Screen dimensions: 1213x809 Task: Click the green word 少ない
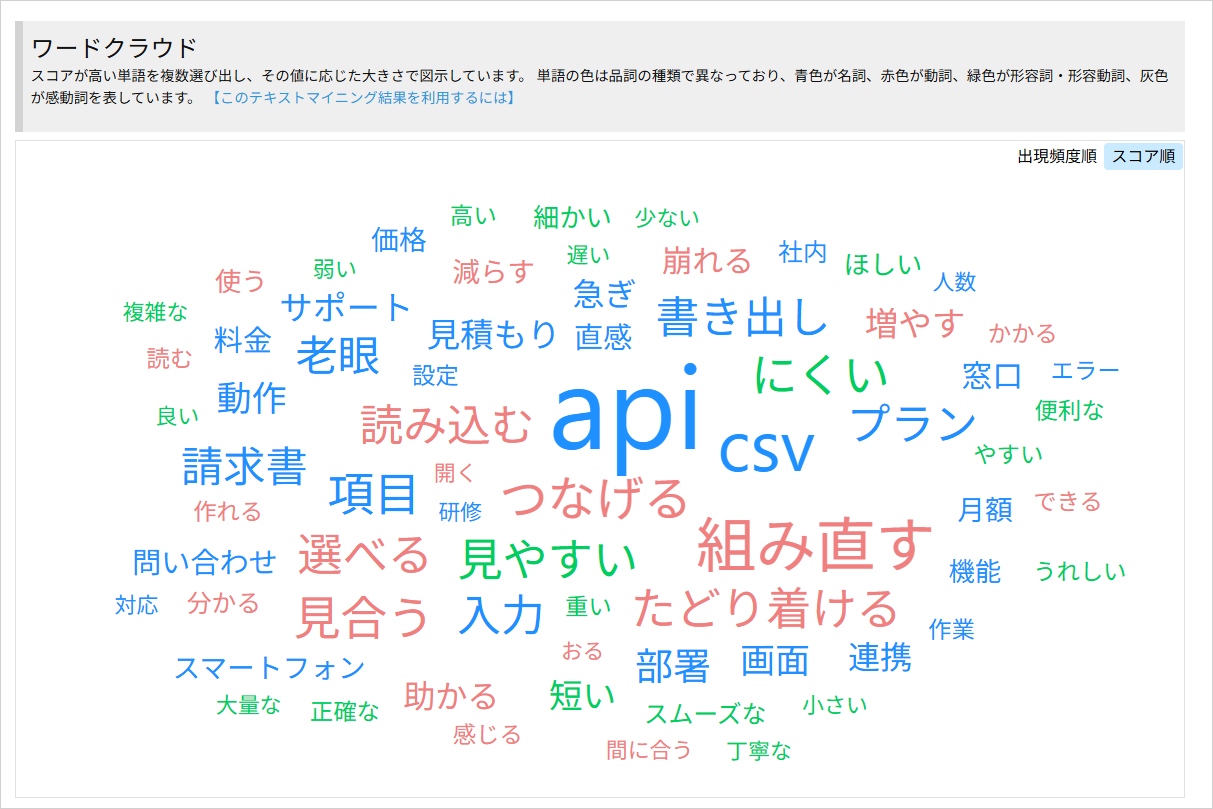(667, 217)
